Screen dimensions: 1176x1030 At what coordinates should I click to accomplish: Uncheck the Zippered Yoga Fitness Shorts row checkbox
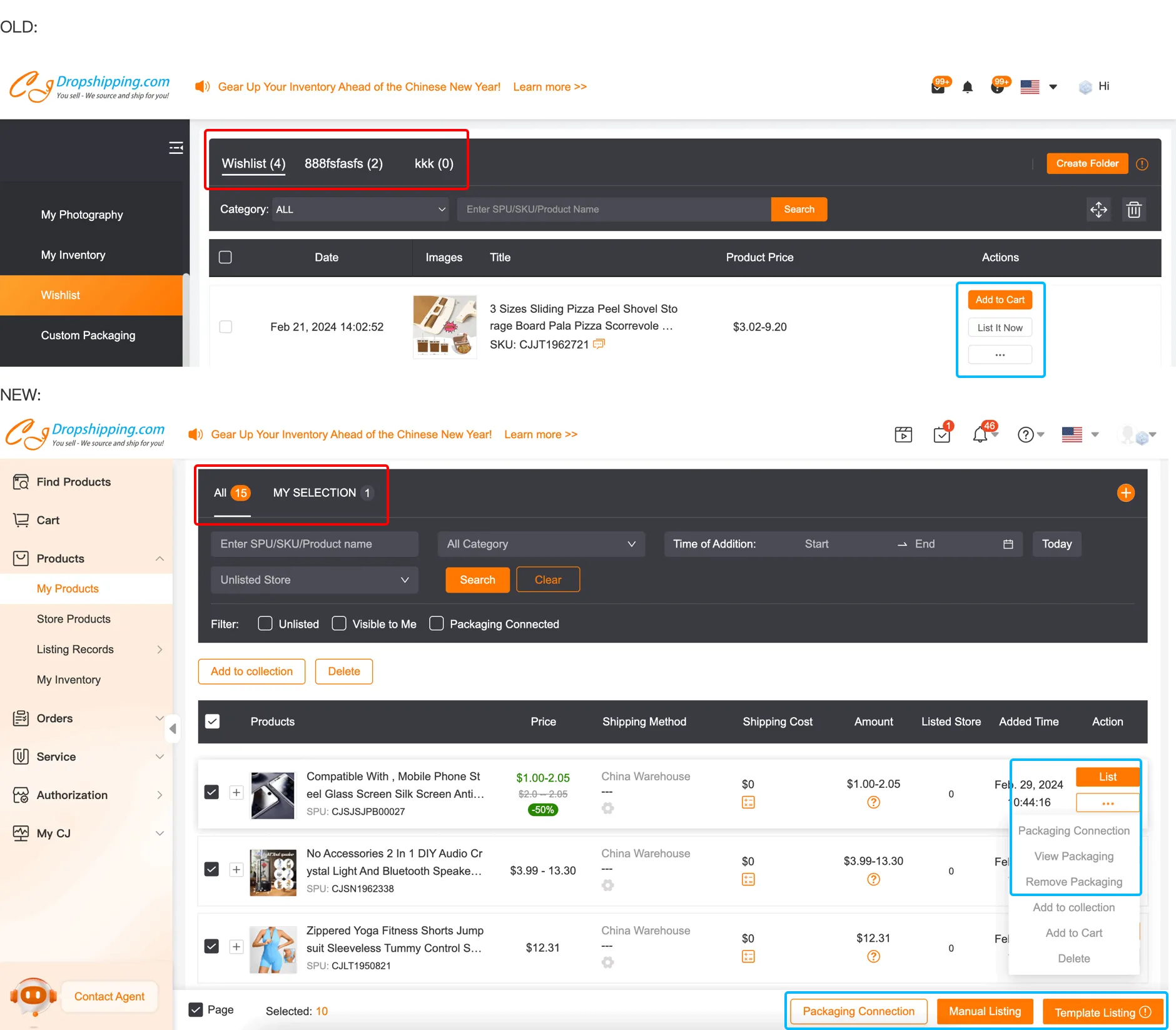click(212, 946)
